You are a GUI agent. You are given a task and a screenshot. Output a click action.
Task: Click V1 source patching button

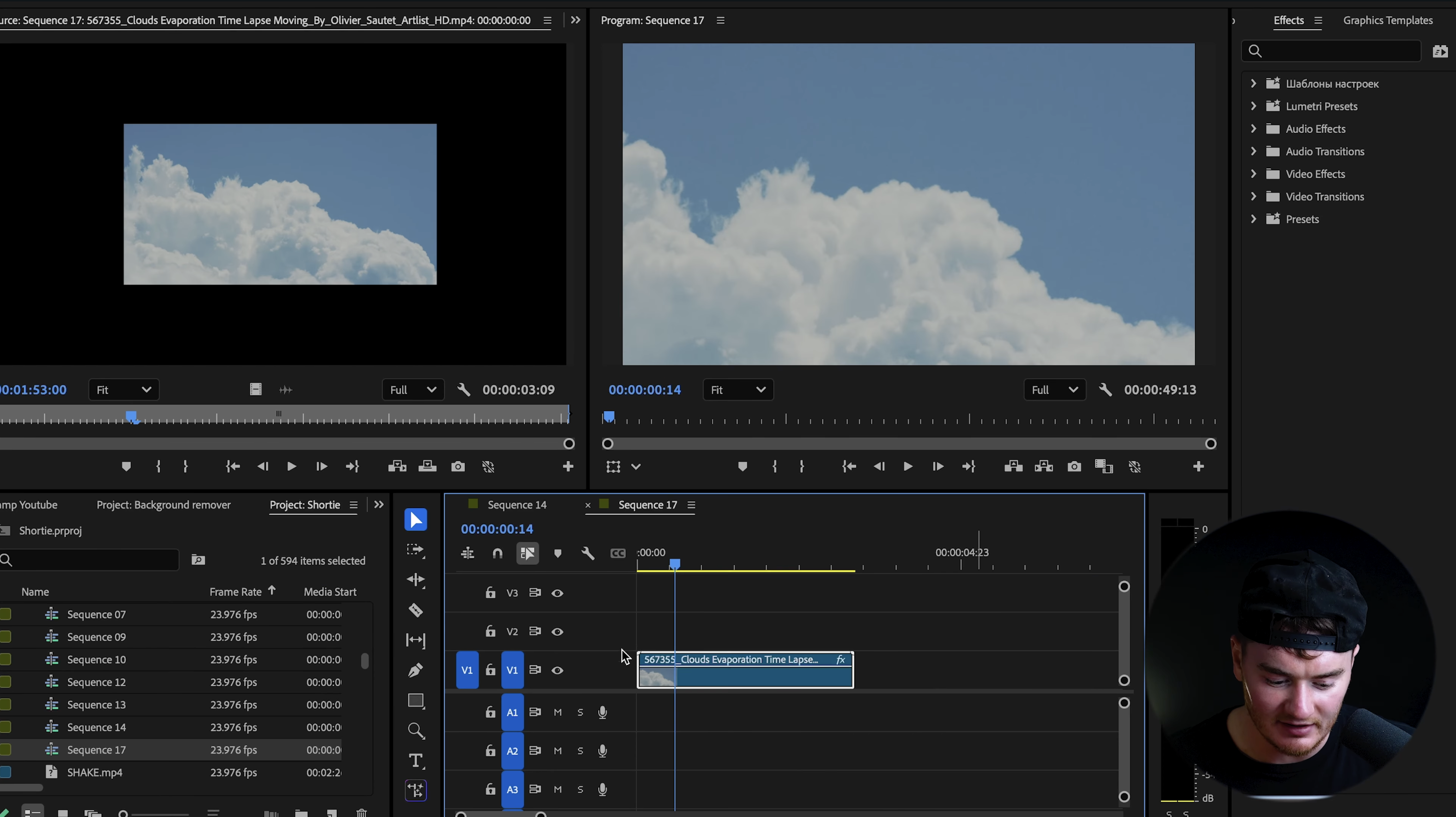coord(467,670)
